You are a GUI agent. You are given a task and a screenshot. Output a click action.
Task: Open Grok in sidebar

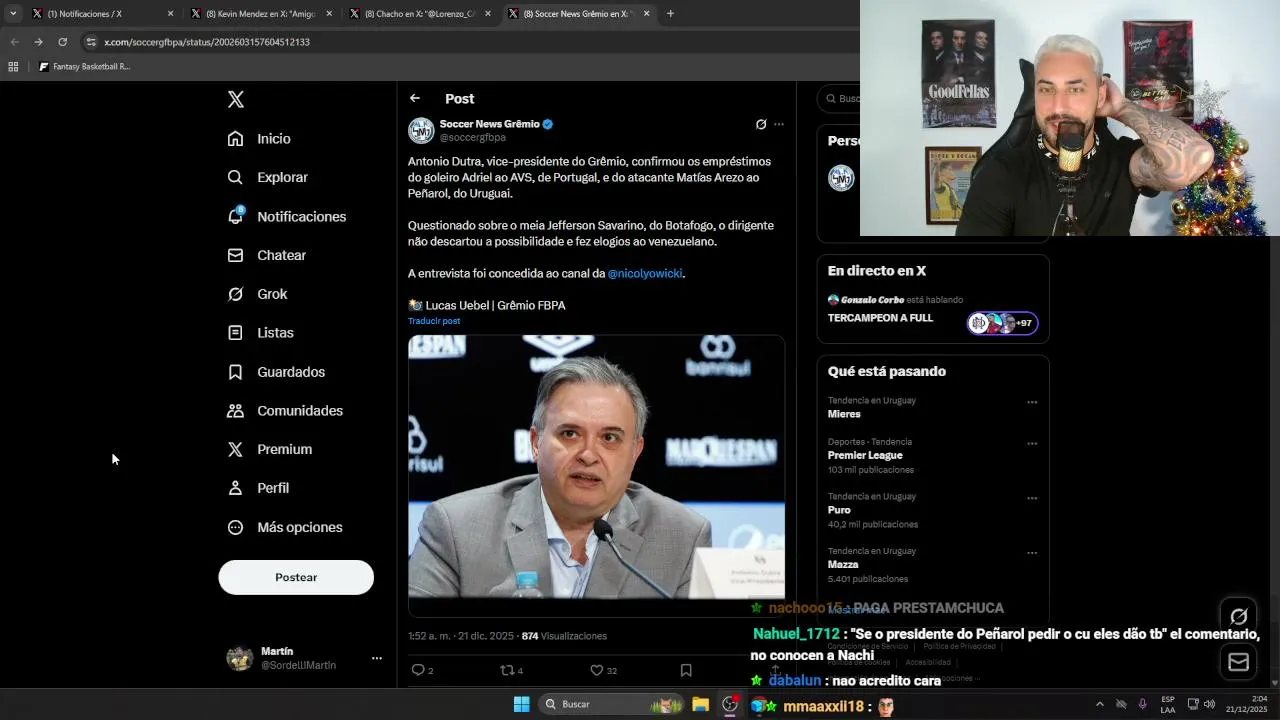pyautogui.click(x=257, y=294)
